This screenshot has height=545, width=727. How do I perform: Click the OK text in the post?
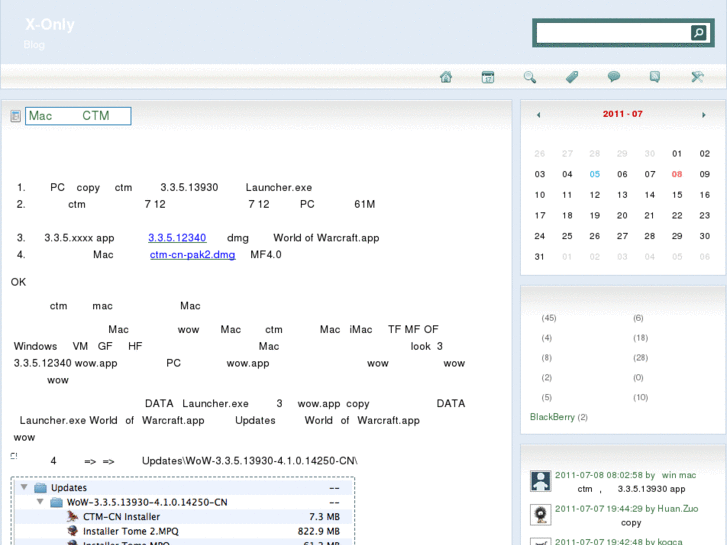pos(18,282)
